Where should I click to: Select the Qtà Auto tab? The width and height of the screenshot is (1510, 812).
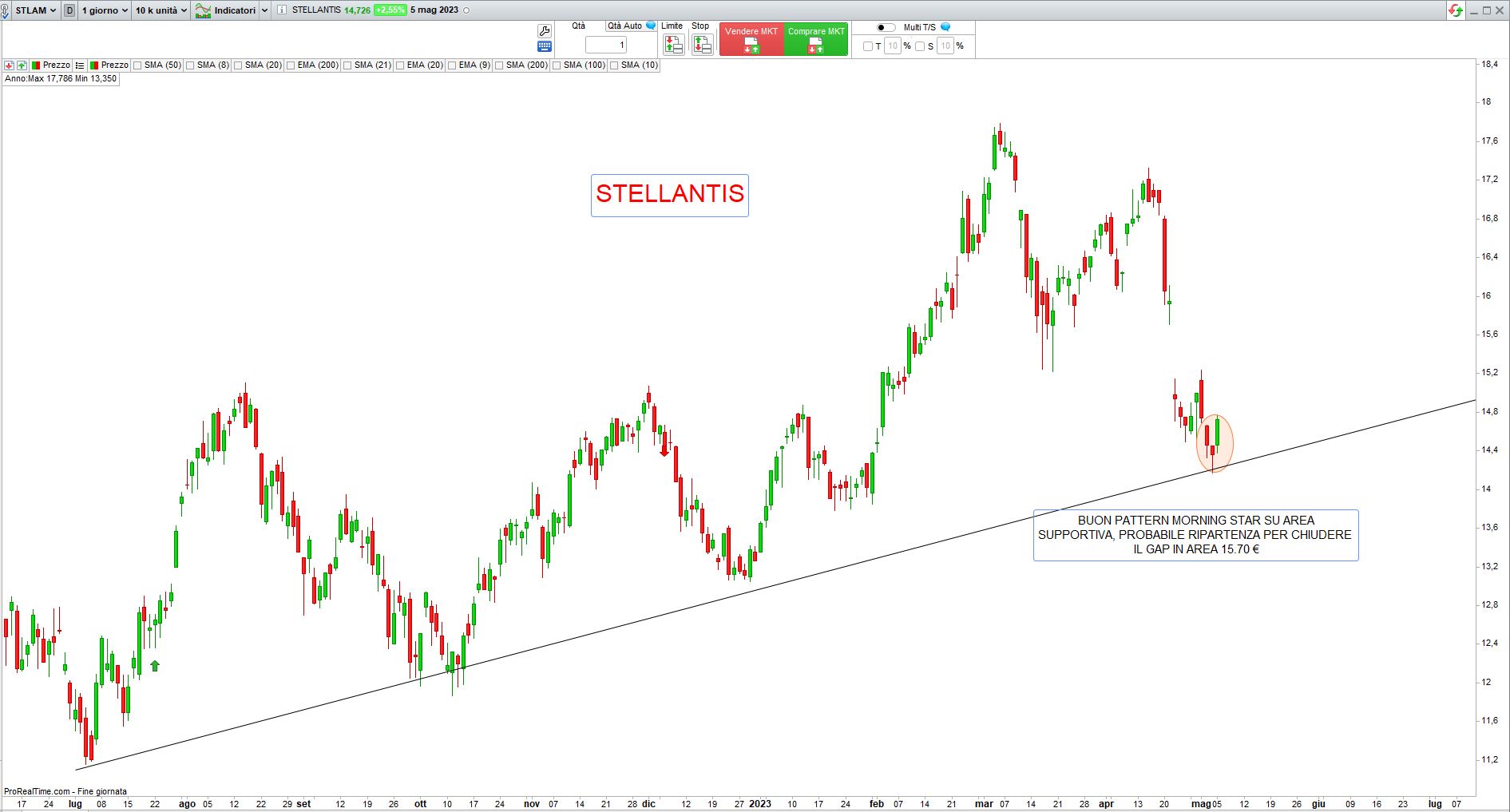click(624, 26)
